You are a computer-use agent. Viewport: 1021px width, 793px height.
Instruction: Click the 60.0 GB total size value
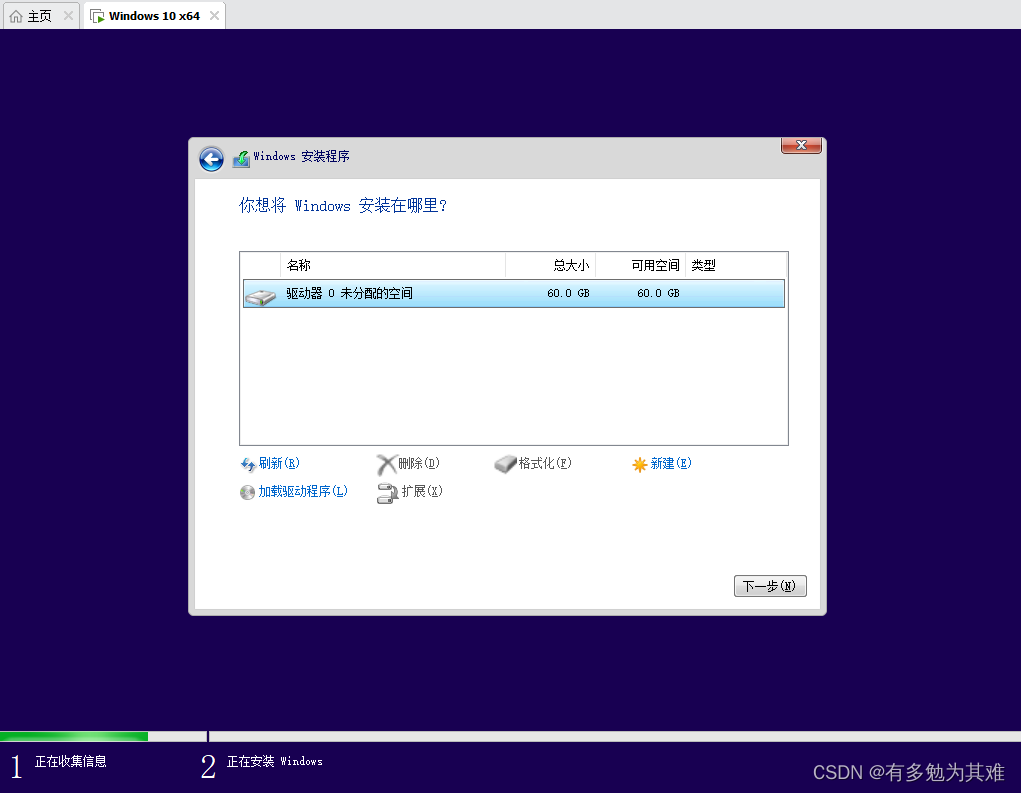pos(568,294)
